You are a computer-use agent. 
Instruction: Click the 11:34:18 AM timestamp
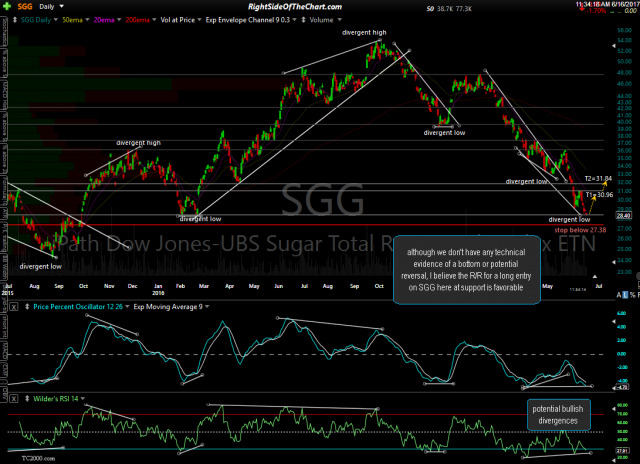tap(593, 4)
